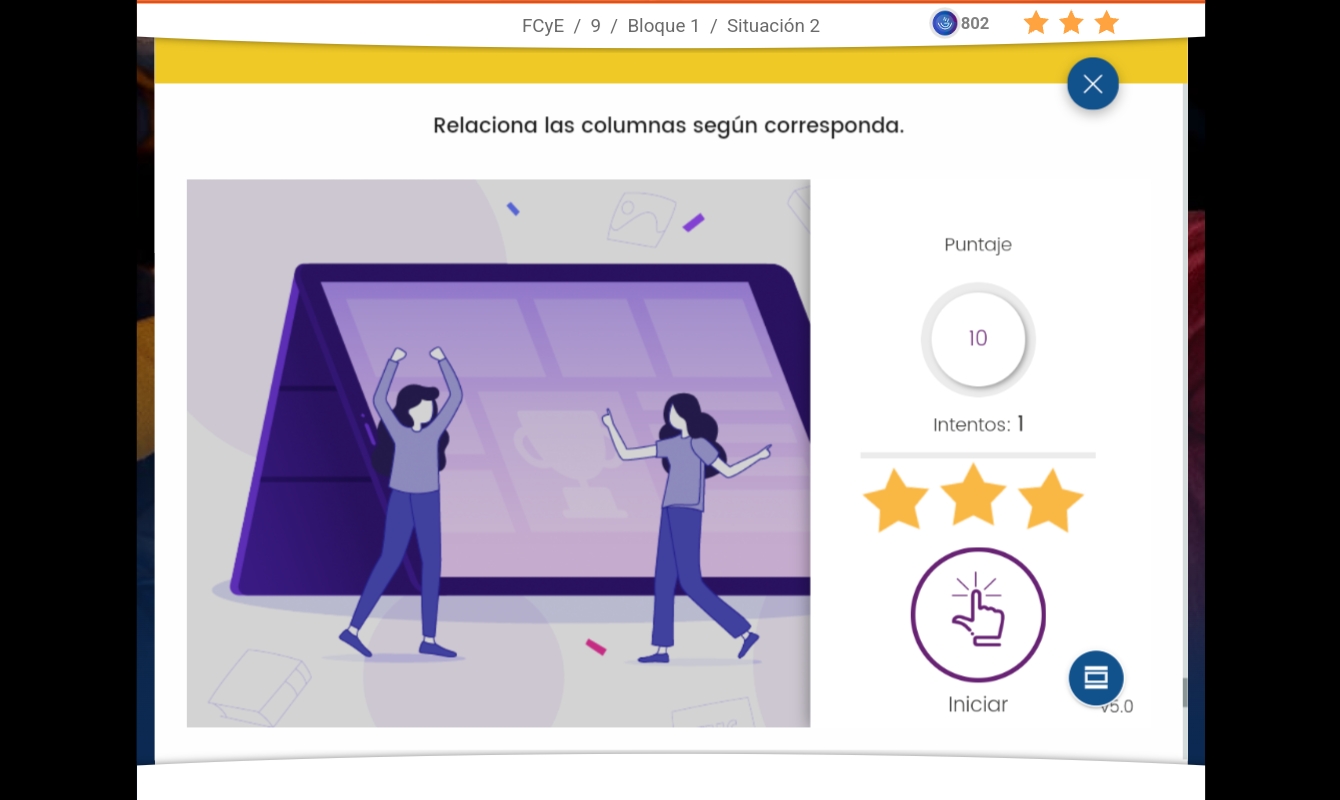Click the Iniciar text label
This screenshot has width=1340, height=800.
pyautogui.click(x=978, y=704)
